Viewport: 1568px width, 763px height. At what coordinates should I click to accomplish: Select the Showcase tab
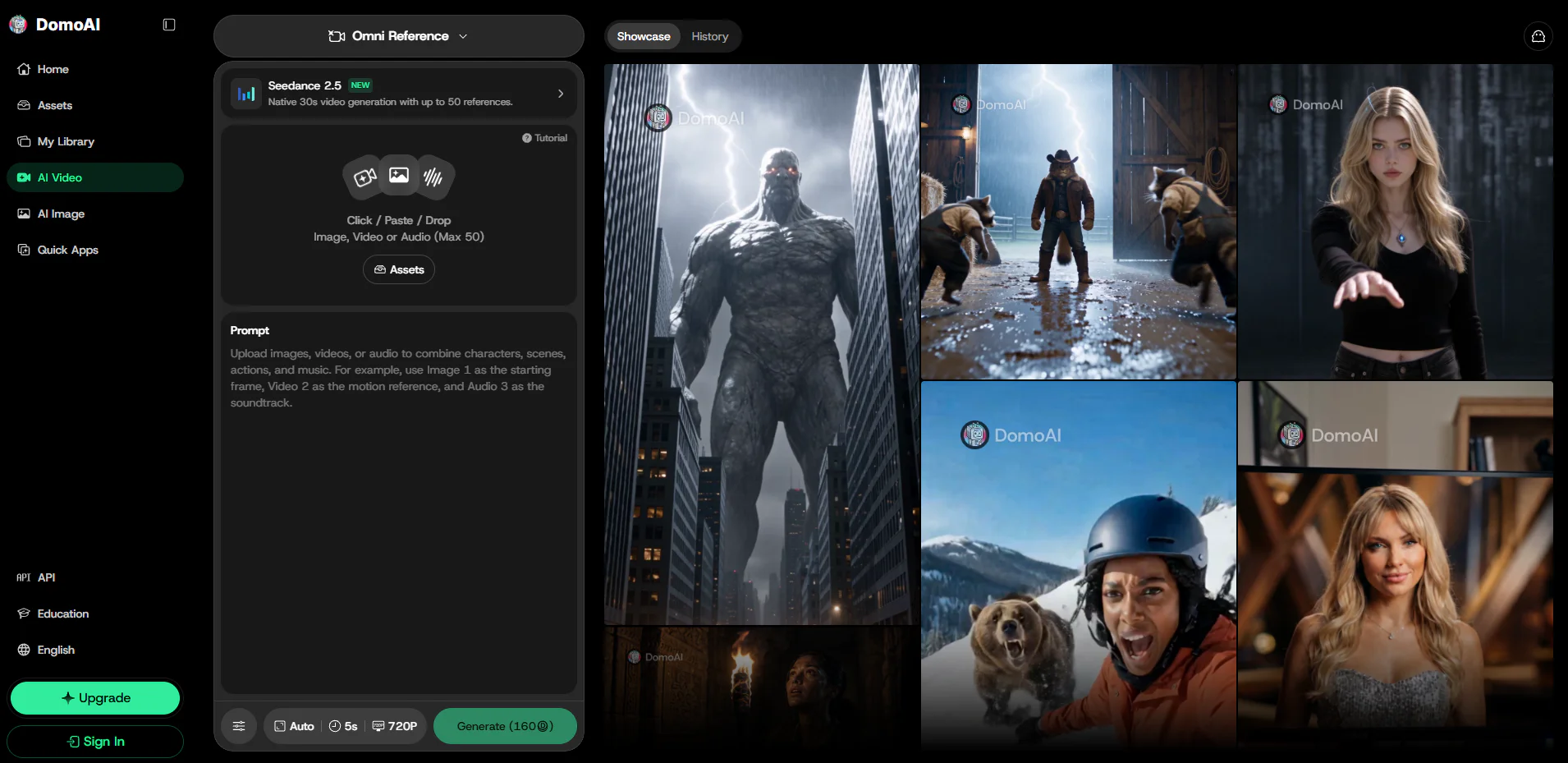pyautogui.click(x=644, y=36)
